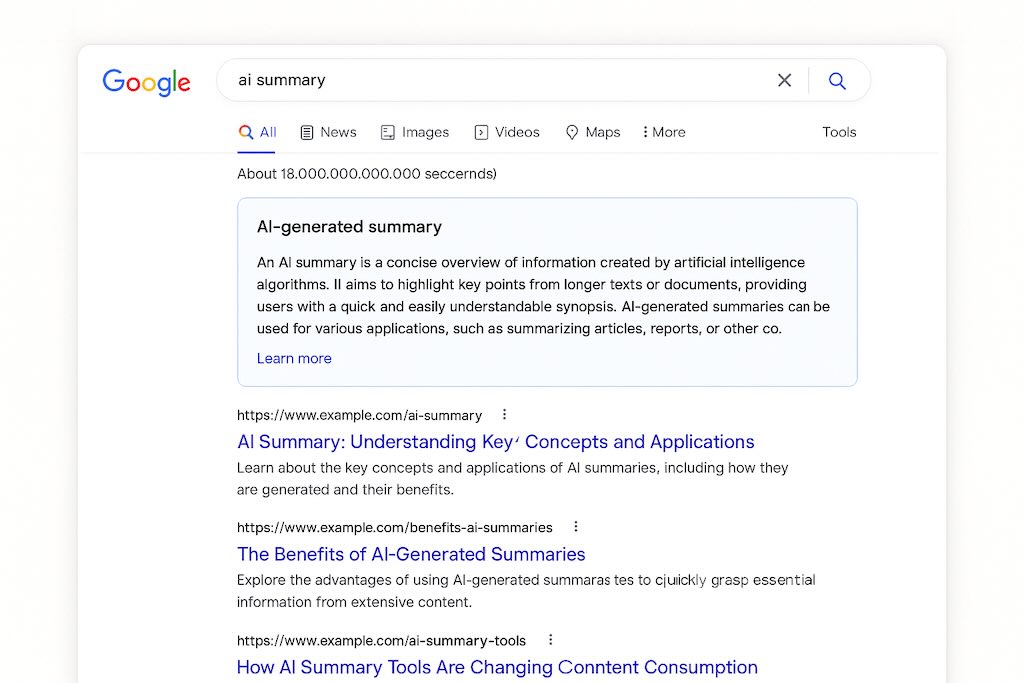Open 'How AI Summary Tools Are Changing' result
The image size is (1024, 683).
click(x=497, y=667)
